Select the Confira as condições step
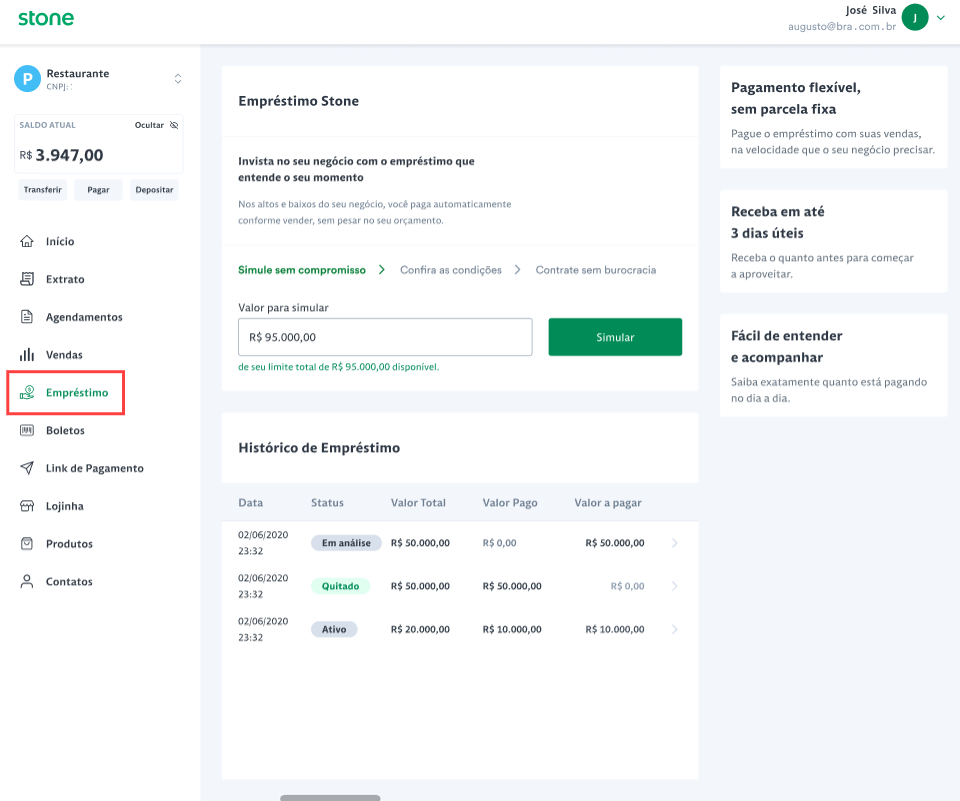The height and width of the screenshot is (801, 960). click(451, 270)
